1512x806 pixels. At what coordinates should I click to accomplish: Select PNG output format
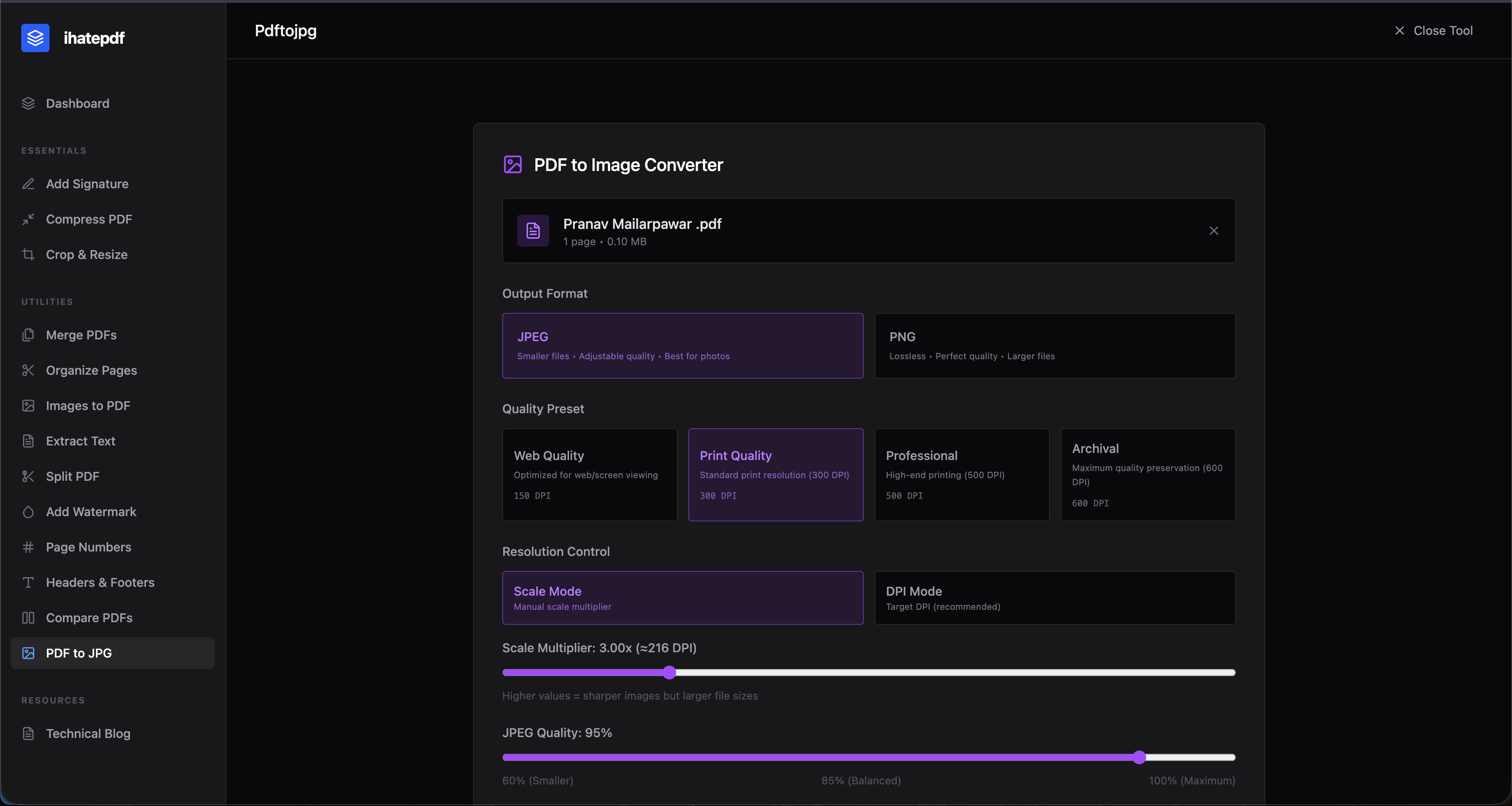1054,346
